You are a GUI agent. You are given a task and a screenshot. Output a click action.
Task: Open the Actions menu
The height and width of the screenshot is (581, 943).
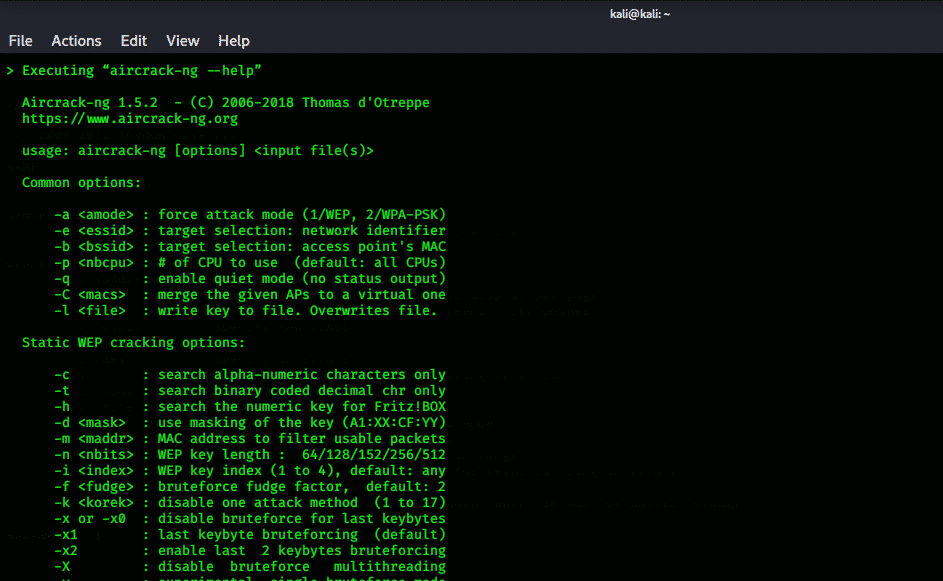point(76,41)
